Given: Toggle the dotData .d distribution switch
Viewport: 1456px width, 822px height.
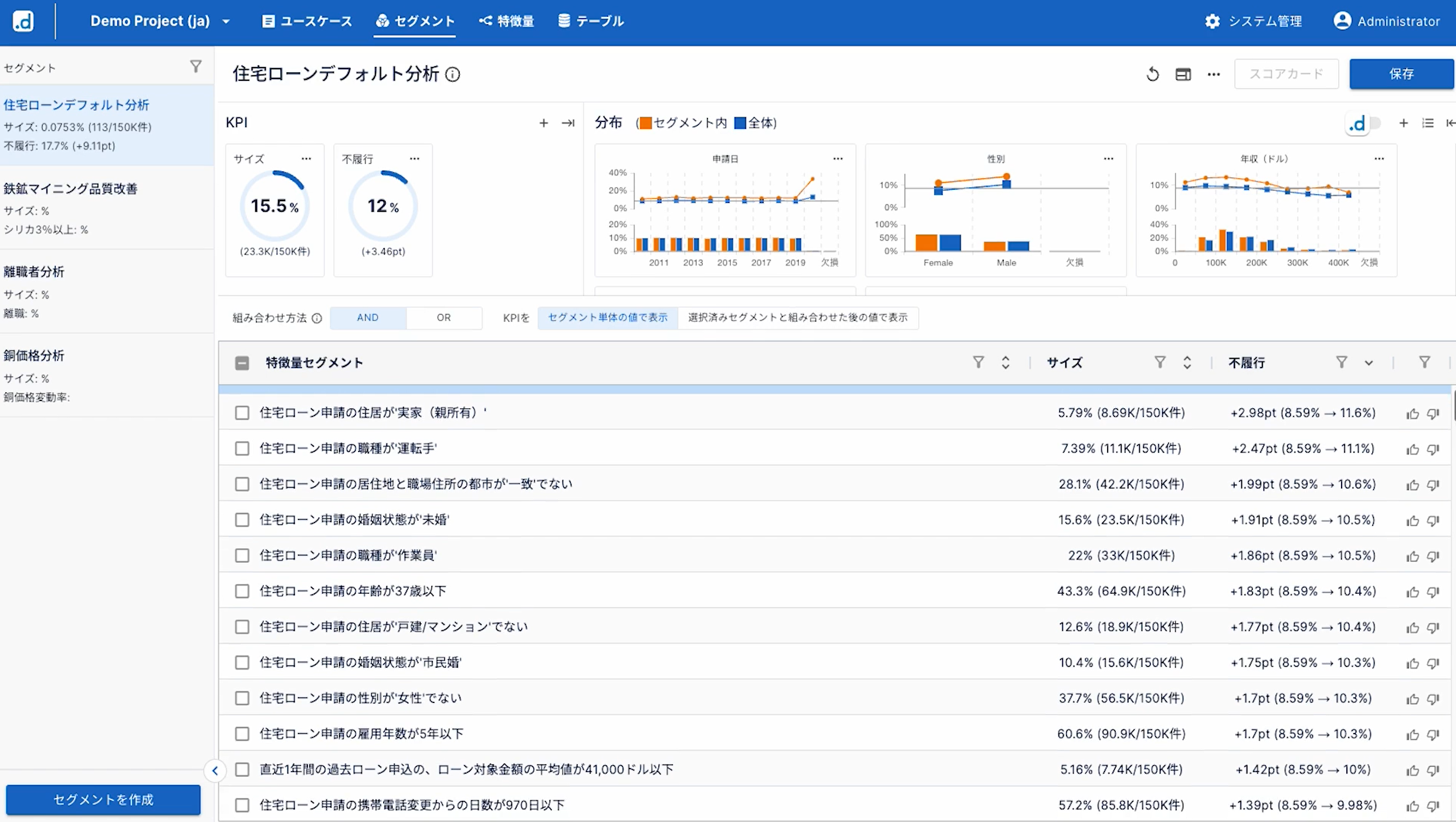Looking at the screenshot, I should (1364, 124).
